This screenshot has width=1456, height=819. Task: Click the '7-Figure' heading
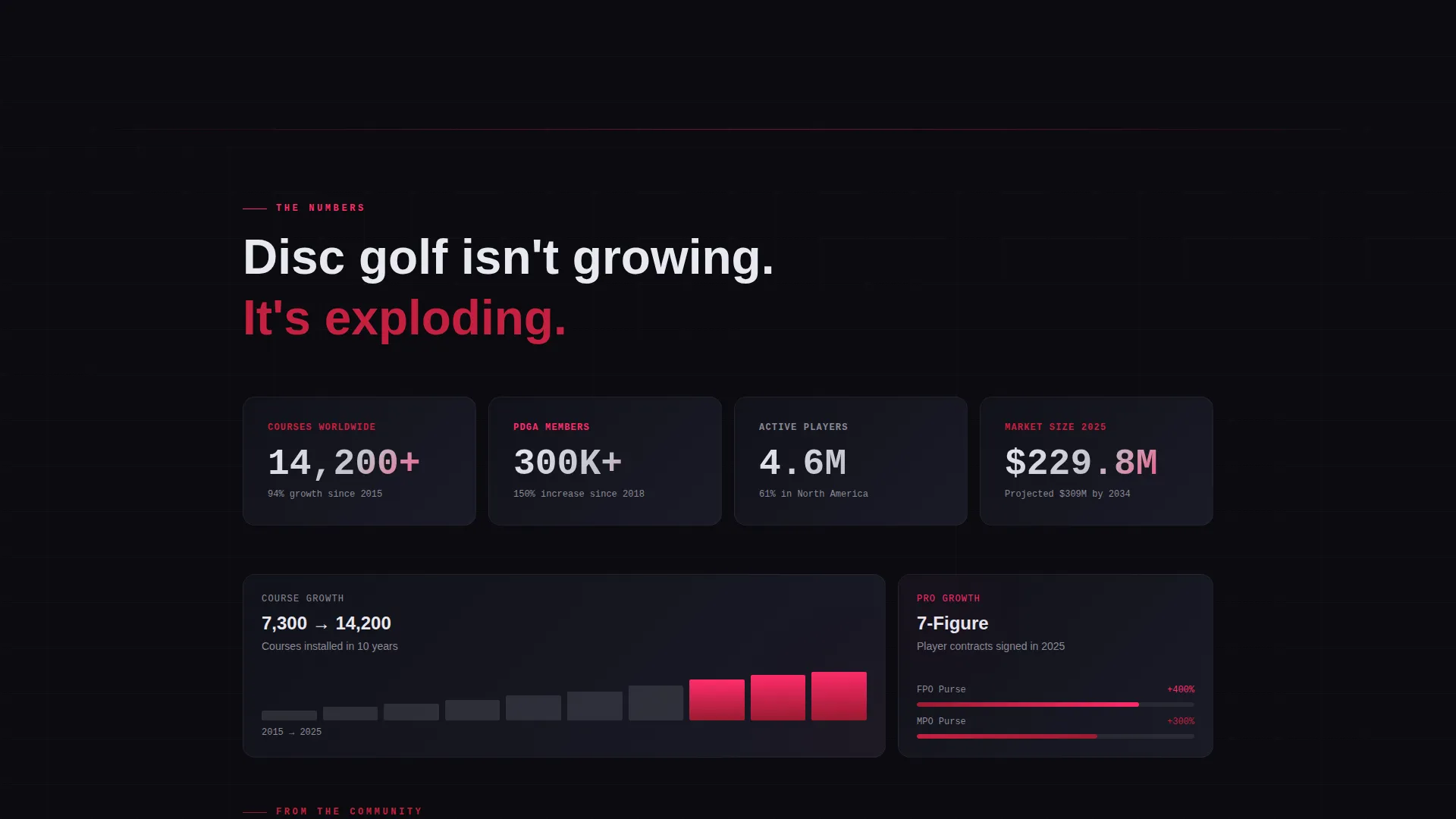point(952,623)
